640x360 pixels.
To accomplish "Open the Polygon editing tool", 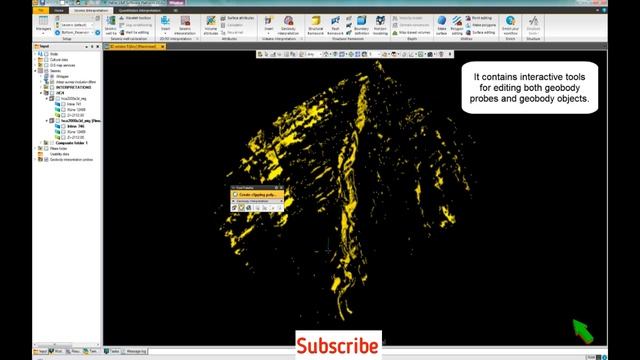I will point(457,25).
